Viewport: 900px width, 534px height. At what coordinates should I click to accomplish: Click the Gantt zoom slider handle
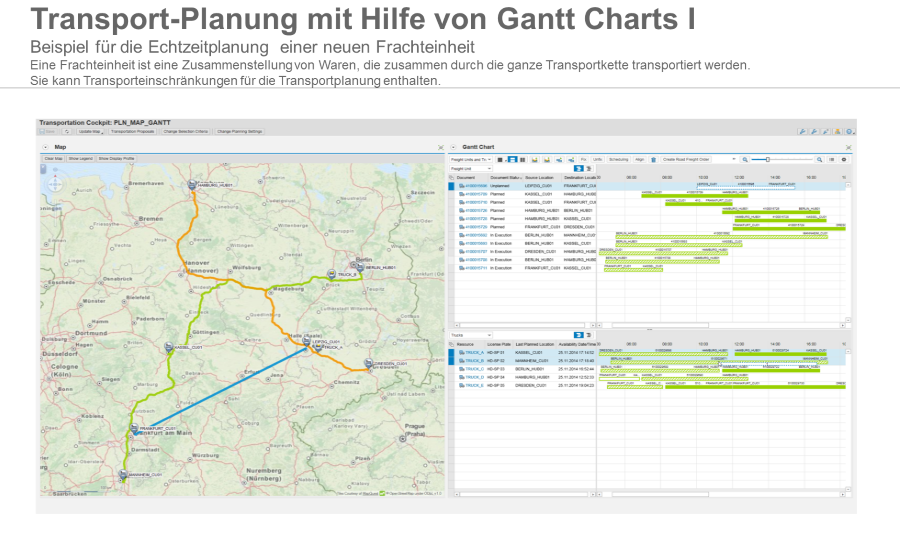click(x=767, y=159)
